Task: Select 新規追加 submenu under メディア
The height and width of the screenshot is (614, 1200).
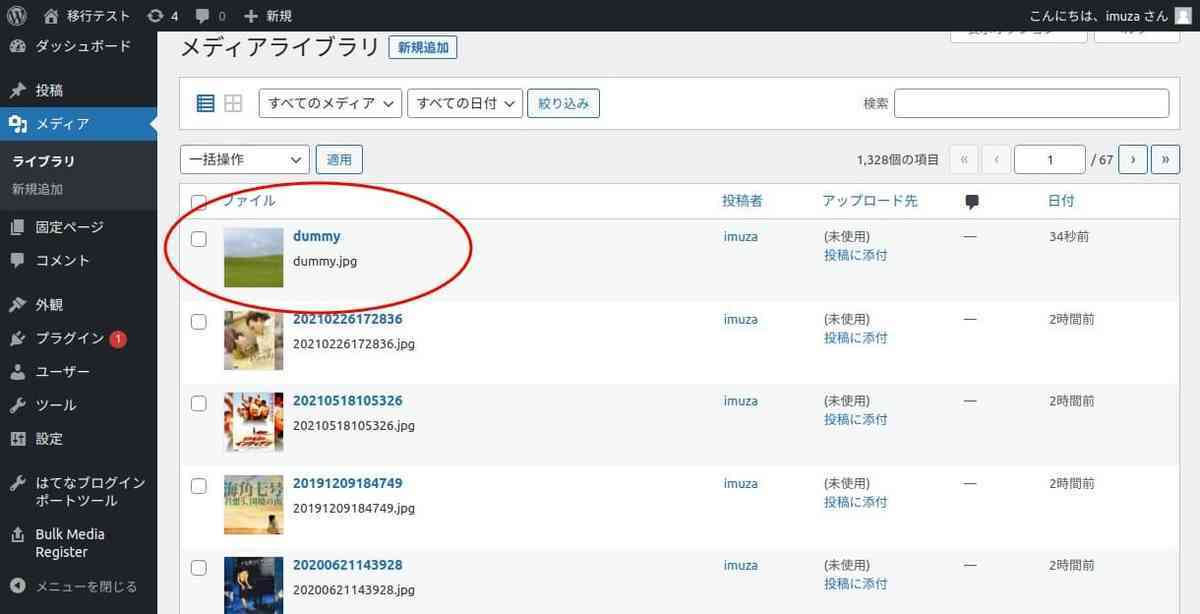Action: 37,189
